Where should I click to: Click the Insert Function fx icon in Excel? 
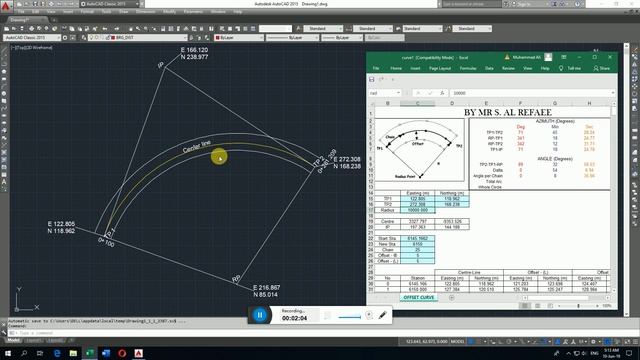pos(442,93)
